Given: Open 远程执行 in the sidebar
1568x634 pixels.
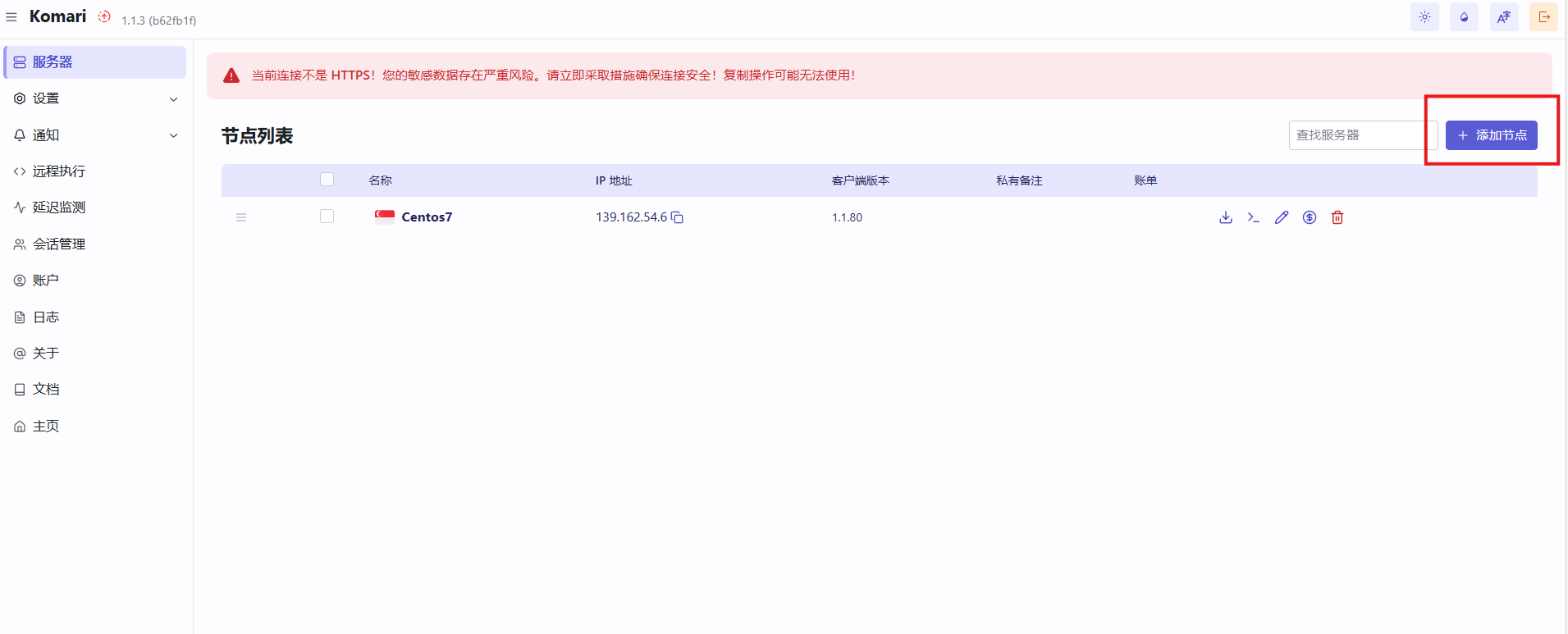Looking at the screenshot, I should (59, 171).
